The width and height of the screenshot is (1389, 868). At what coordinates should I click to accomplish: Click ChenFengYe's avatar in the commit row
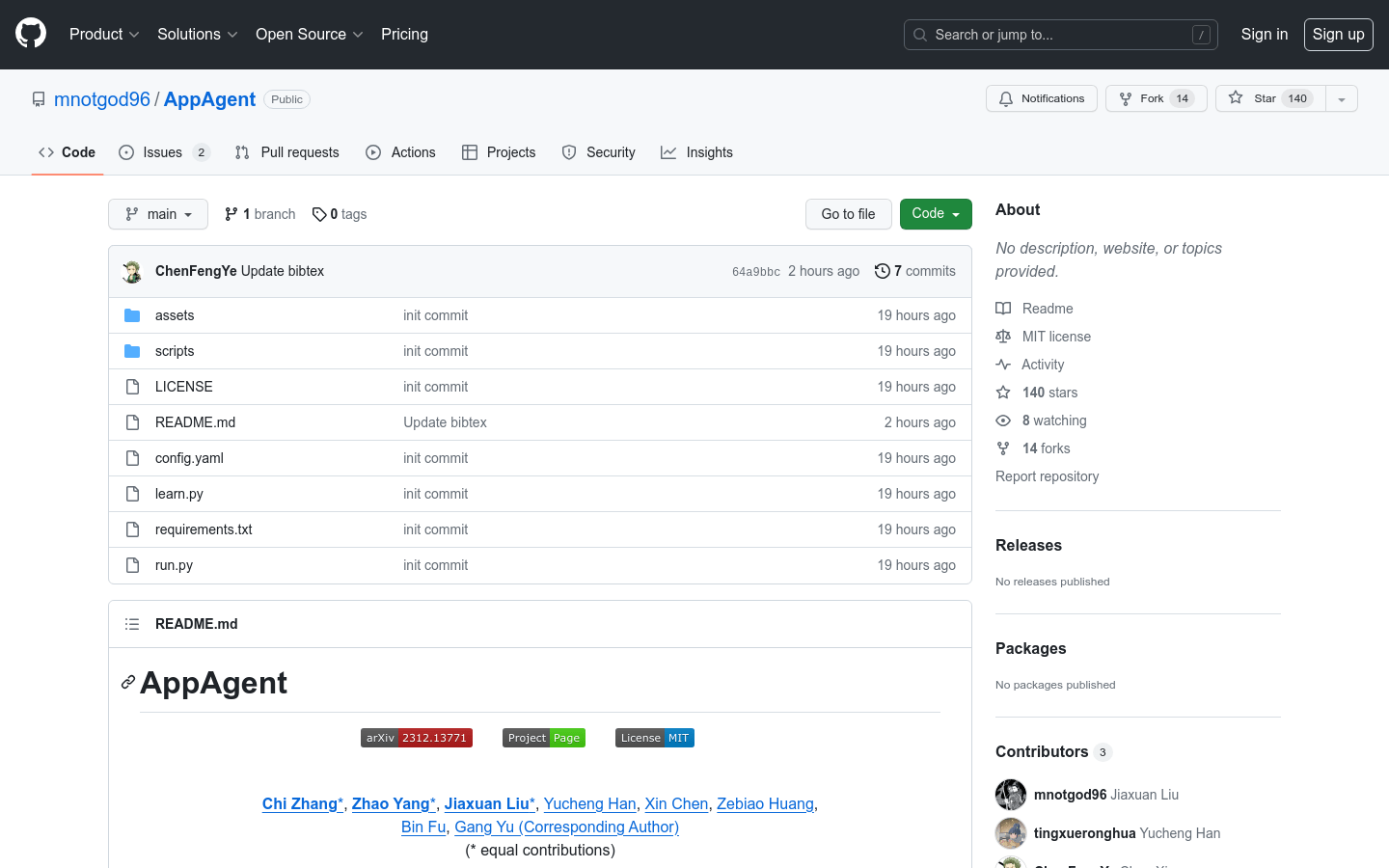click(x=132, y=271)
